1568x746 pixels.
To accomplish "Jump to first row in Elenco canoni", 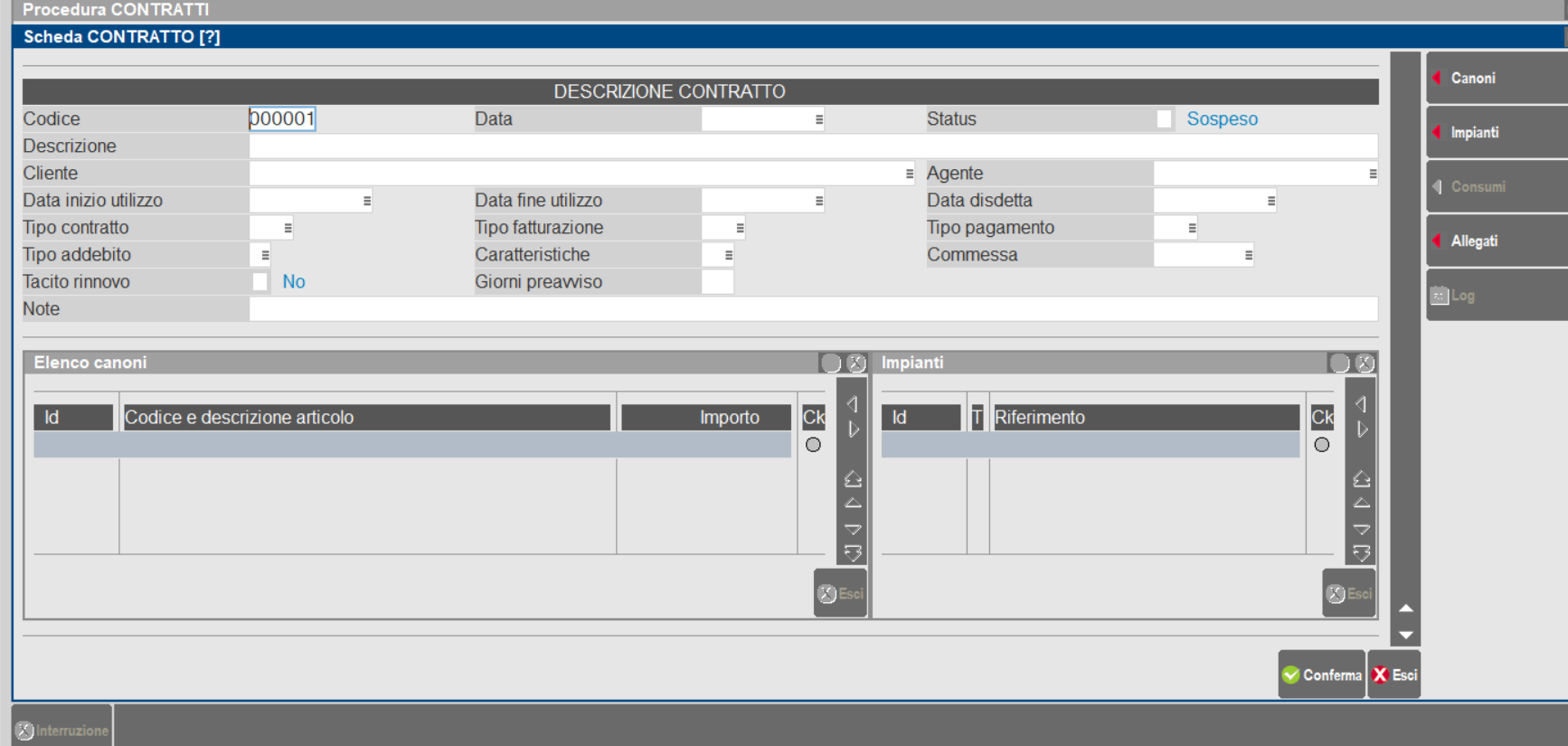I will coord(853,479).
